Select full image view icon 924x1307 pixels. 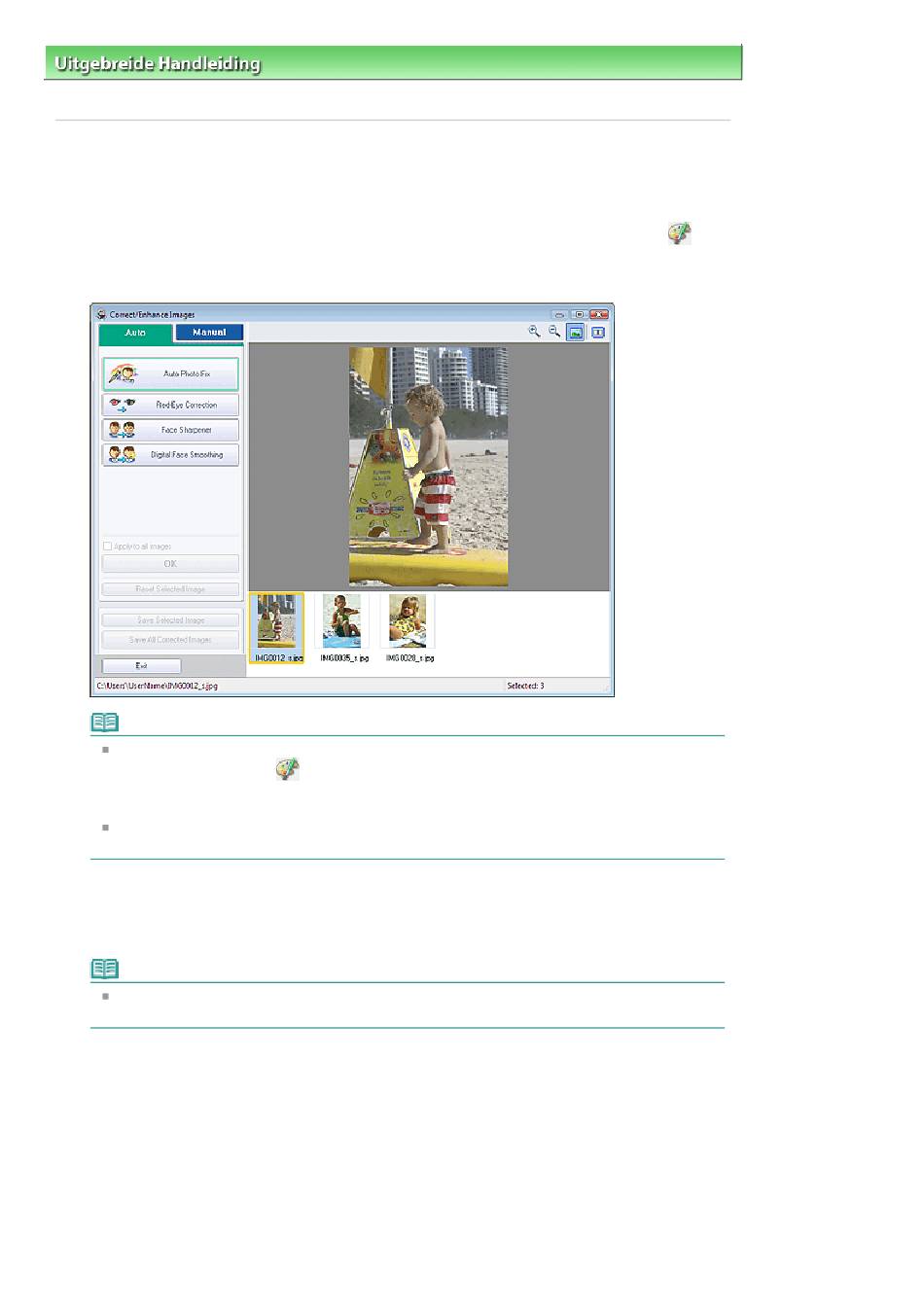pyautogui.click(x=576, y=333)
